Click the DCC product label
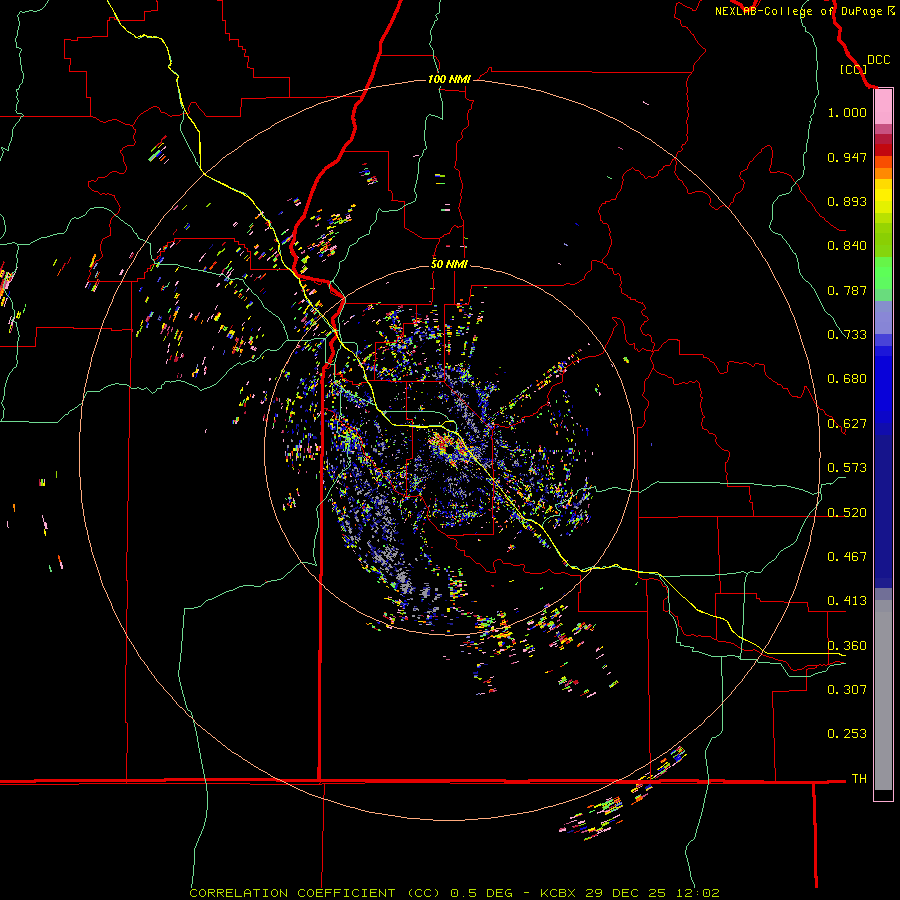Screen dimensions: 900x900 click(x=878, y=60)
